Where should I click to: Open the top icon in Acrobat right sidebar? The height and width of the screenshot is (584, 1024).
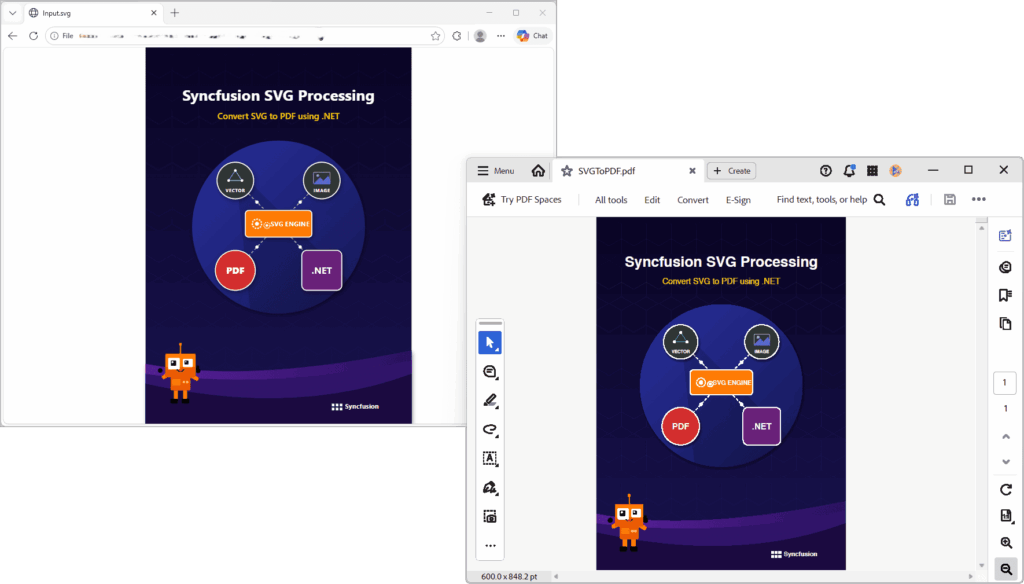pyautogui.click(x=1006, y=235)
